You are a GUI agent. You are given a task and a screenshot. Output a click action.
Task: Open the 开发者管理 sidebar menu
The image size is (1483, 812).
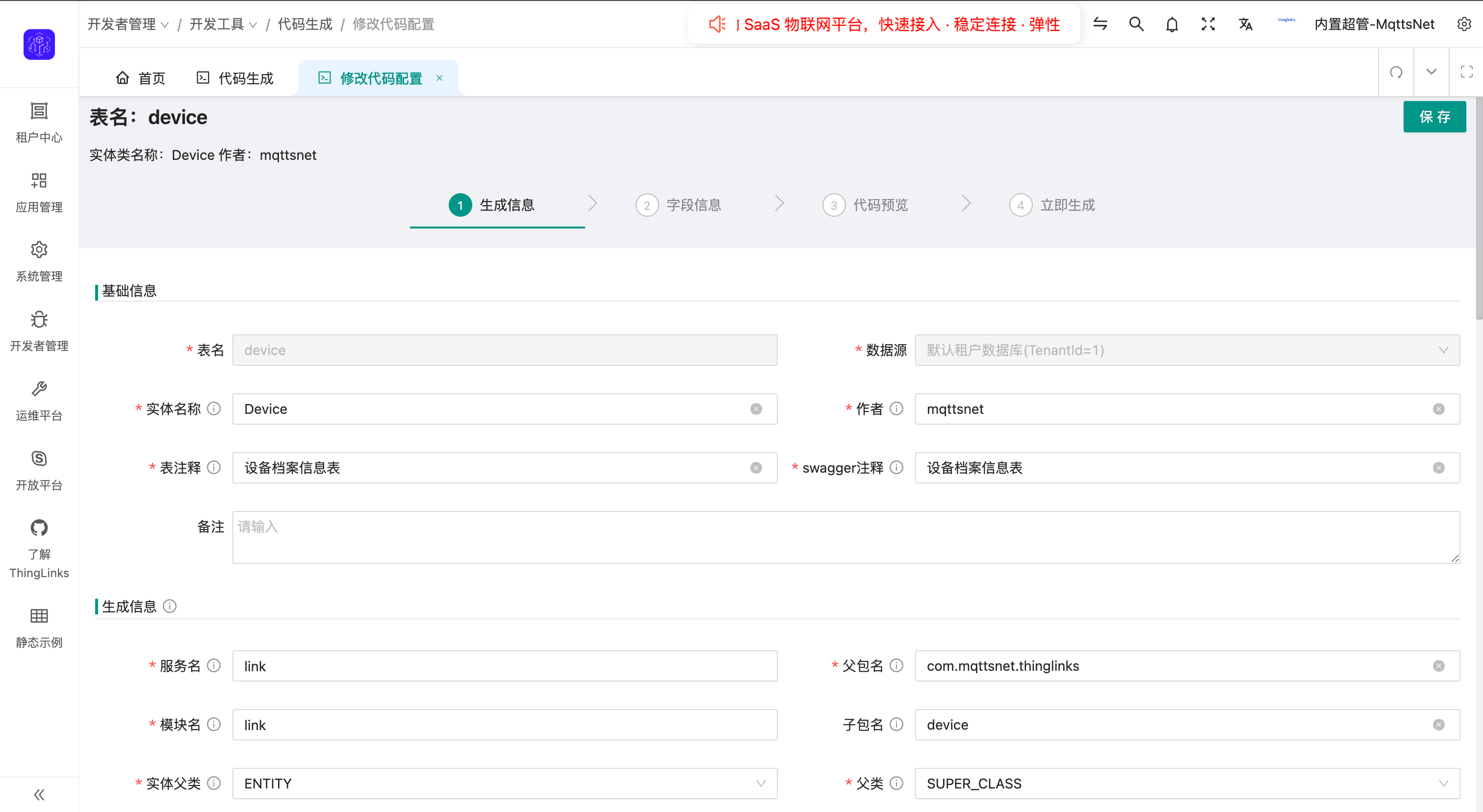pos(39,331)
